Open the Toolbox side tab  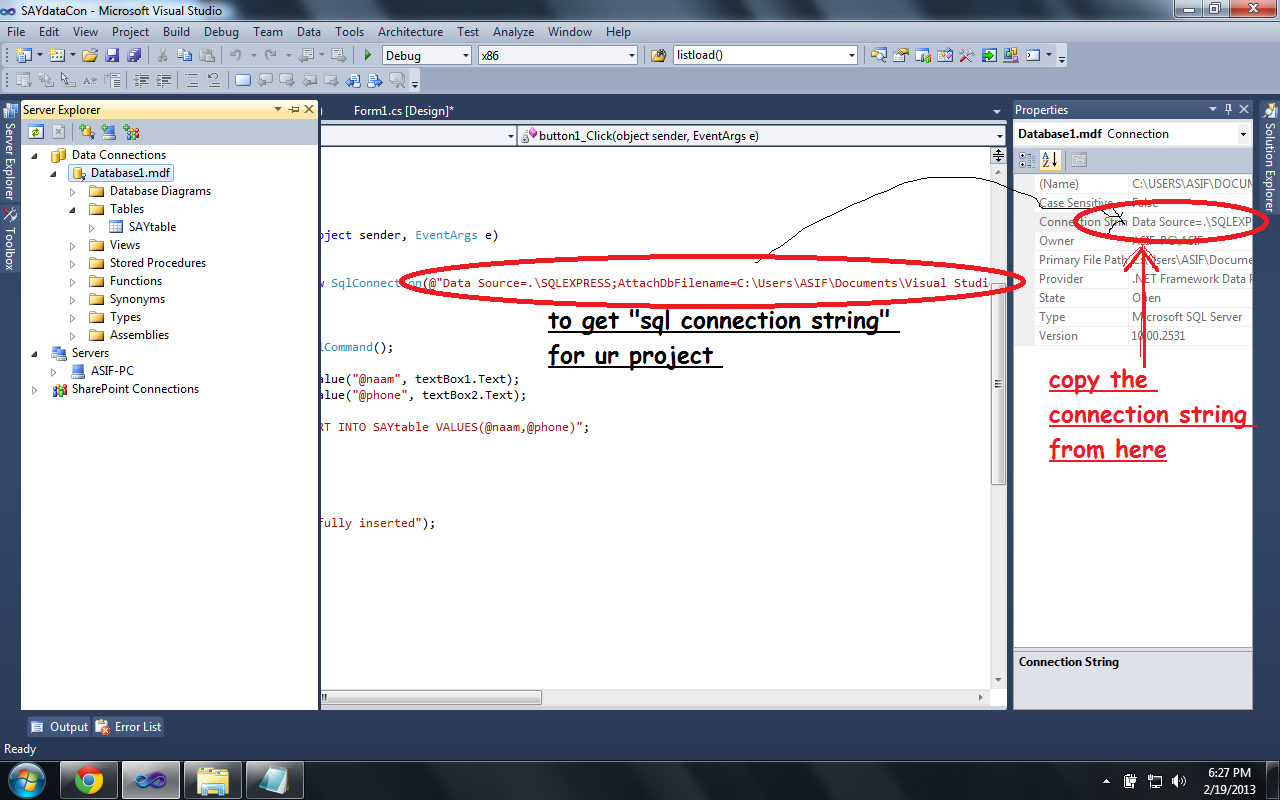pyautogui.click(x=9, y=241)
